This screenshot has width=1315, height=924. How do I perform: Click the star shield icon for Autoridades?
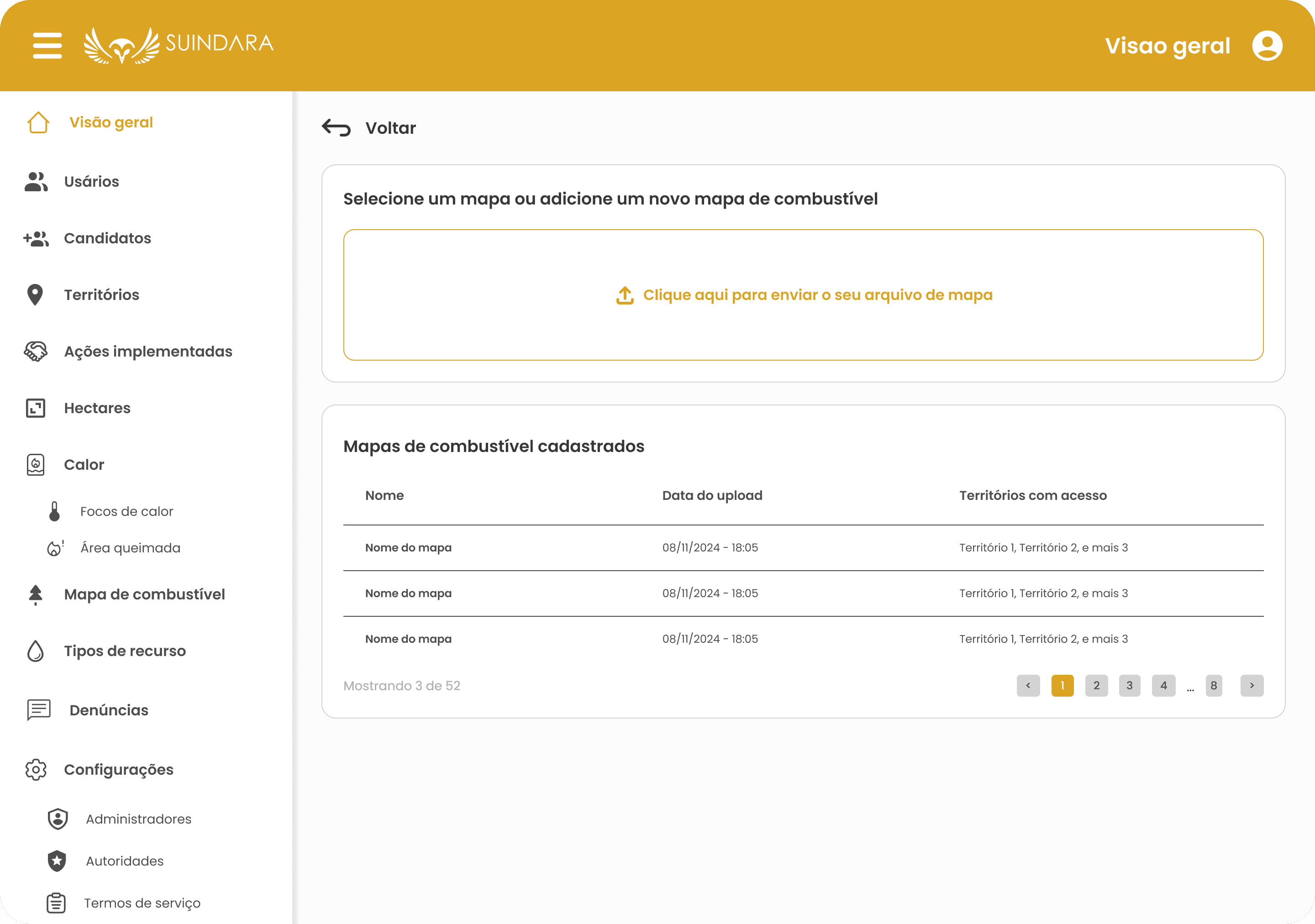pyautogui.click(x=57, y=861)
